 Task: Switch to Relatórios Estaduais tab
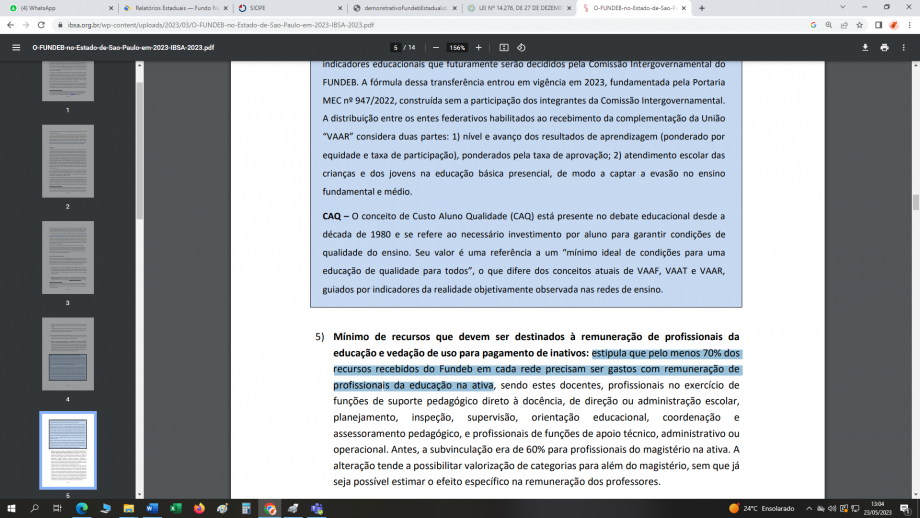point(176,8)
